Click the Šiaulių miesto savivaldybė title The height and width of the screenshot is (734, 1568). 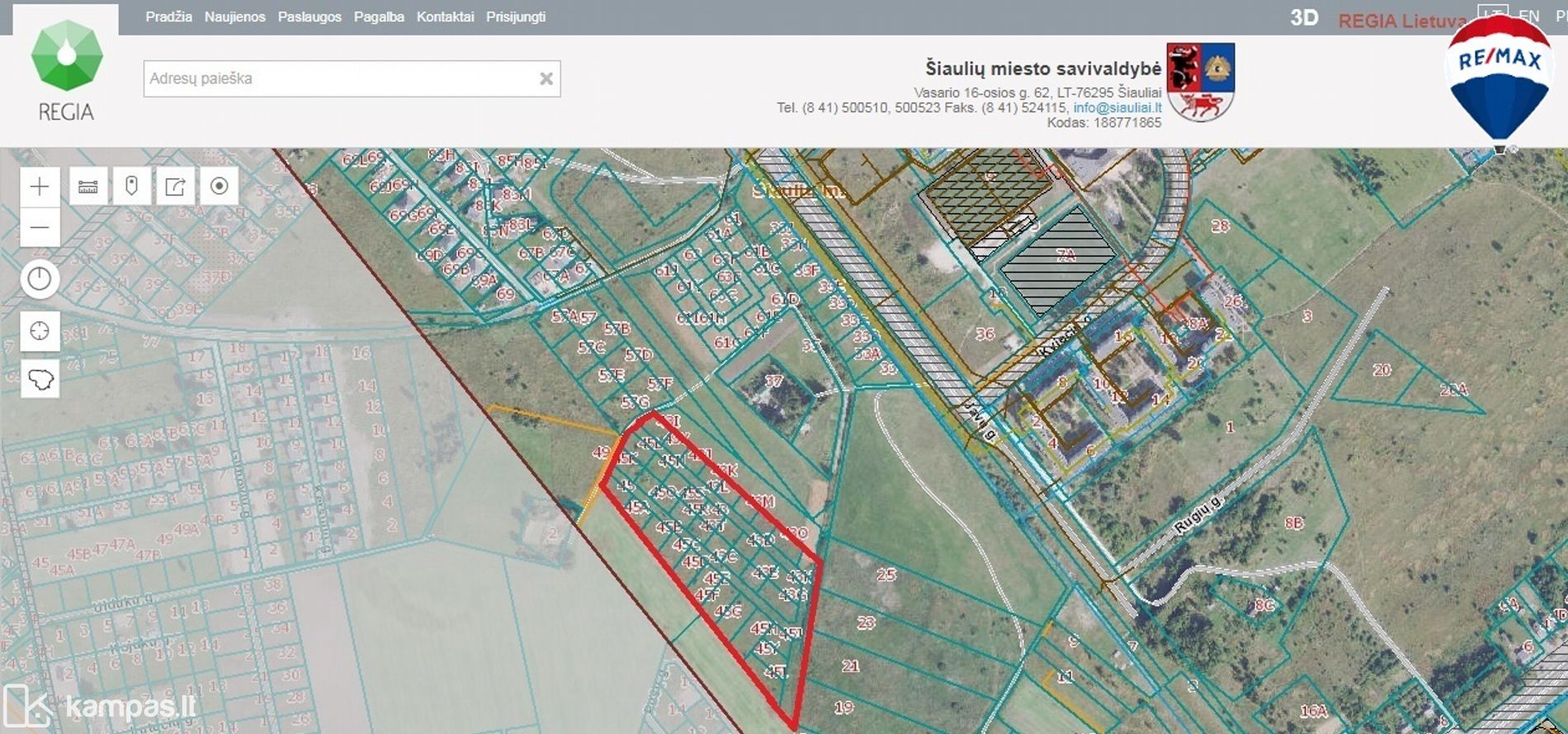1043,69
